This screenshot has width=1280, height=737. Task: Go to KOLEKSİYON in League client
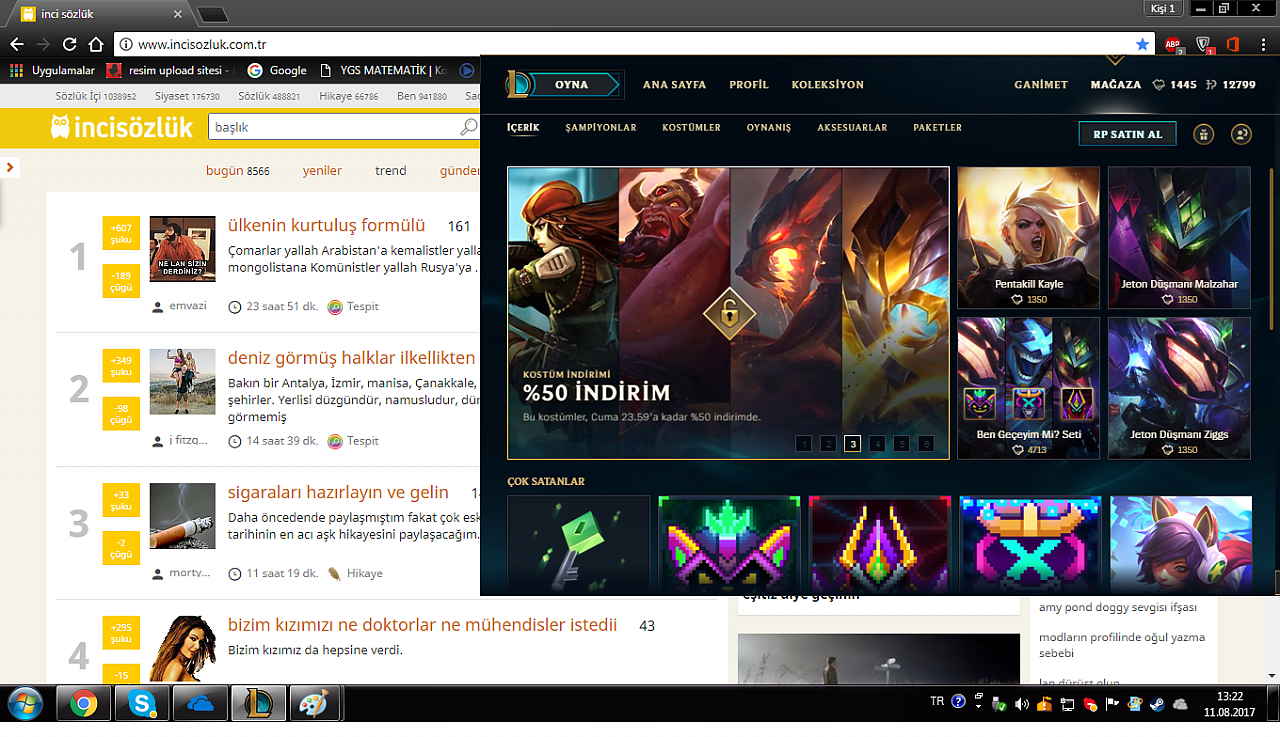827,85
